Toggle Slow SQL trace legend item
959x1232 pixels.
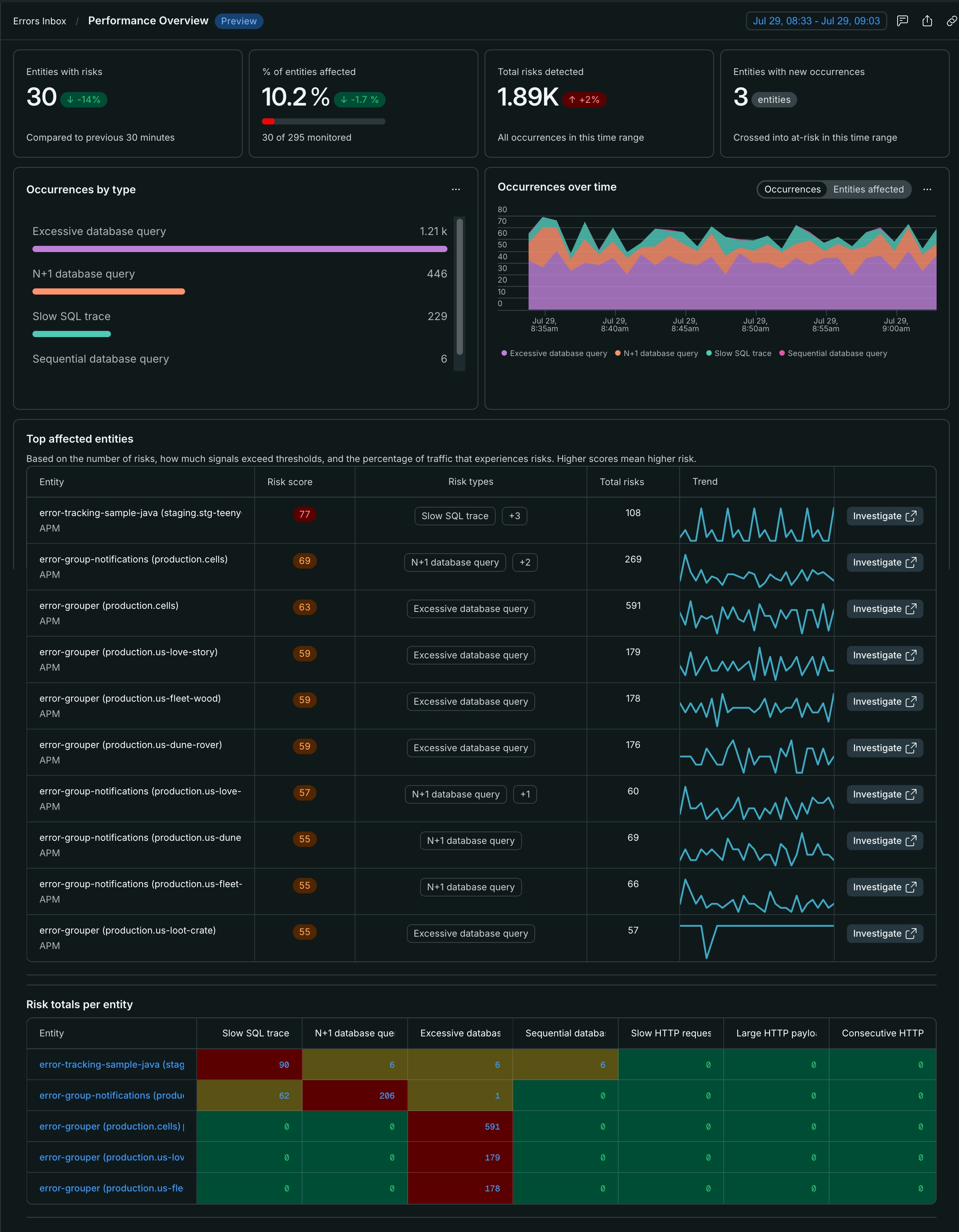coord(738,353)
